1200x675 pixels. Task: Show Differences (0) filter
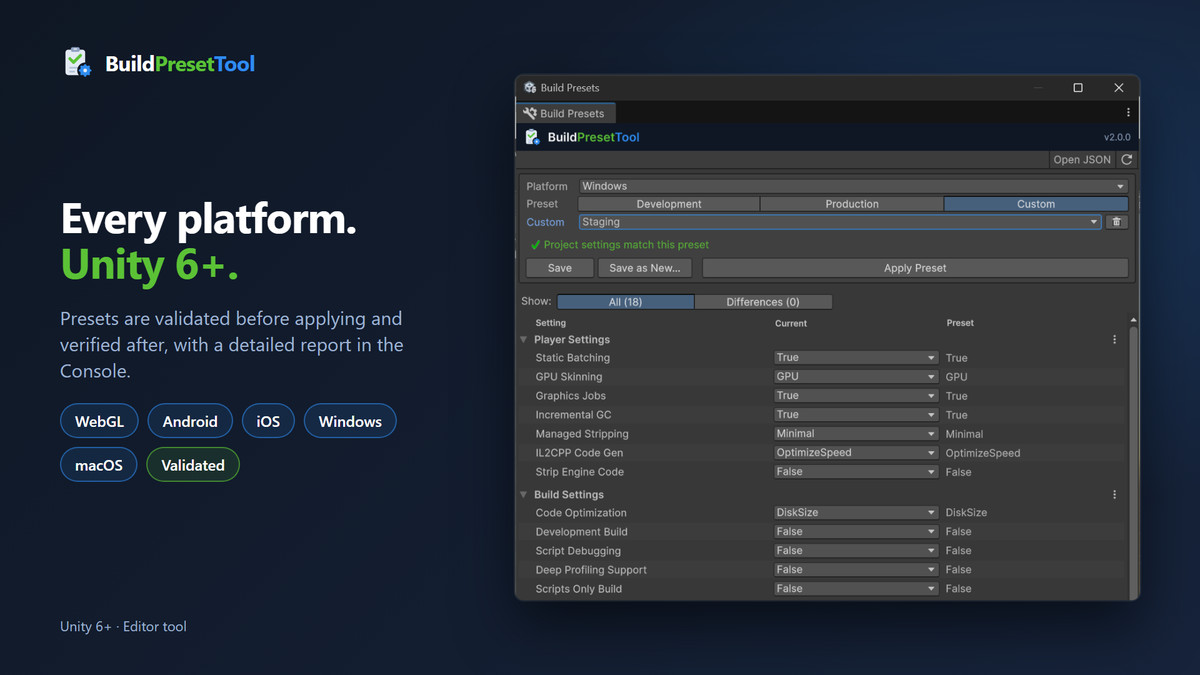(x=763, y=302)
